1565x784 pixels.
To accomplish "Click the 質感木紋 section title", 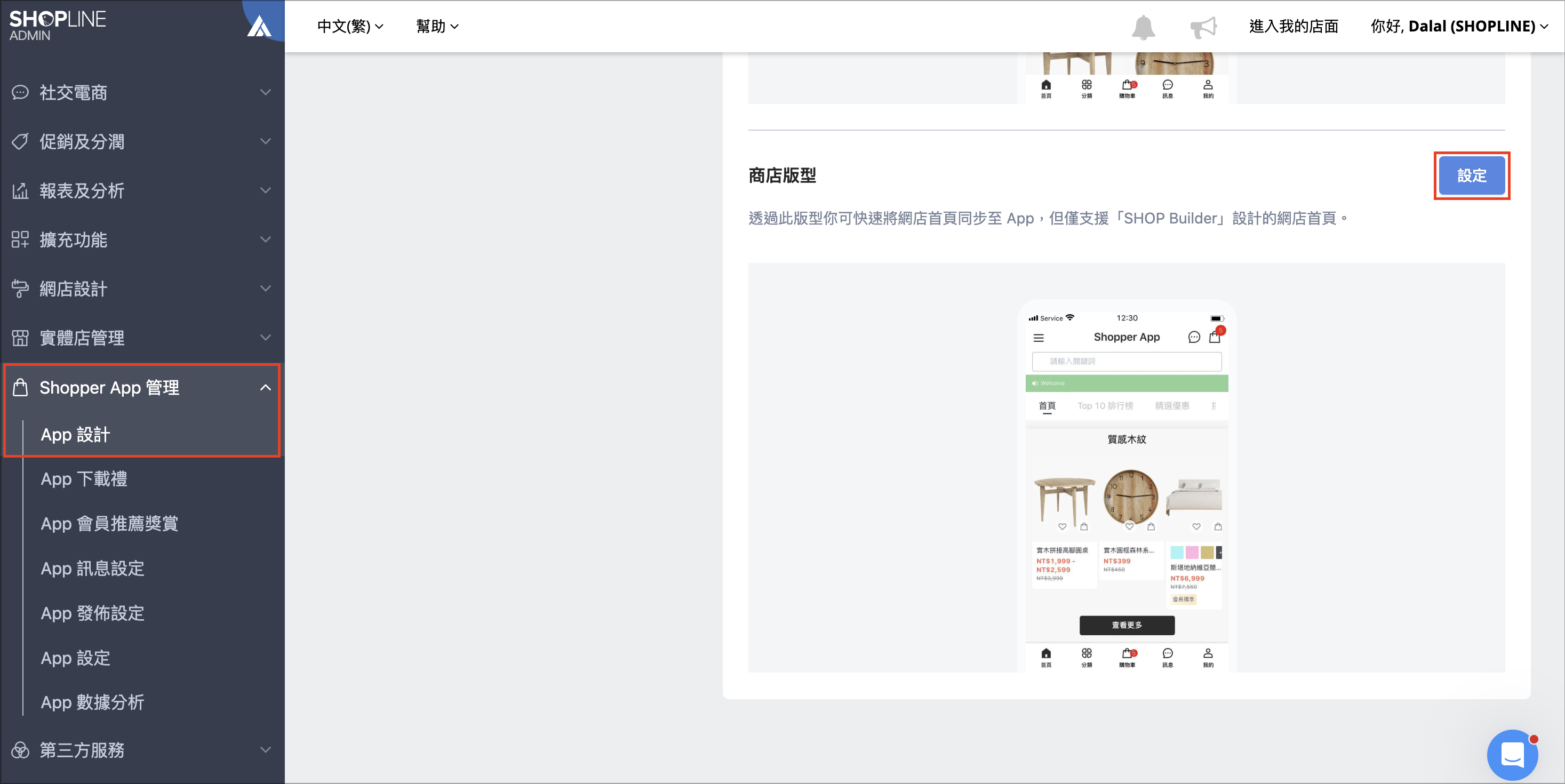I will [1127, 439].
